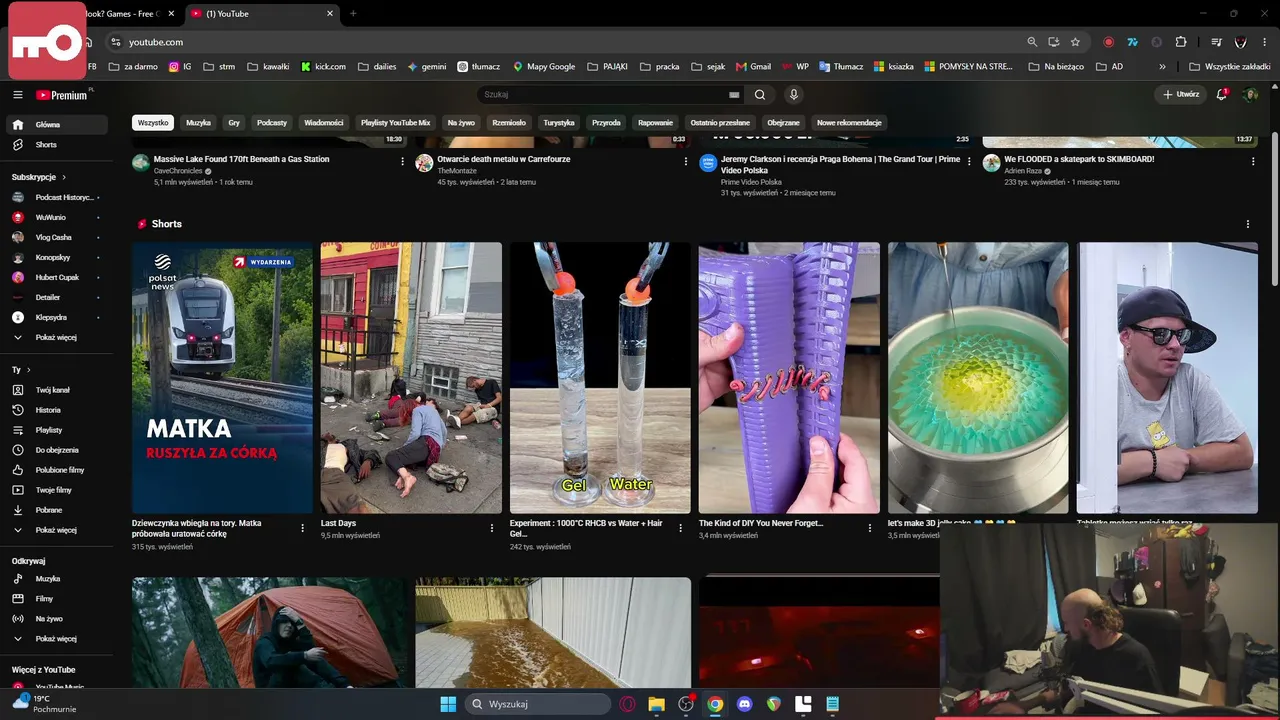This screenshot has width=1280, height=720.
Task: Bookmark this page with star icon
Action: click(1075, 42)
